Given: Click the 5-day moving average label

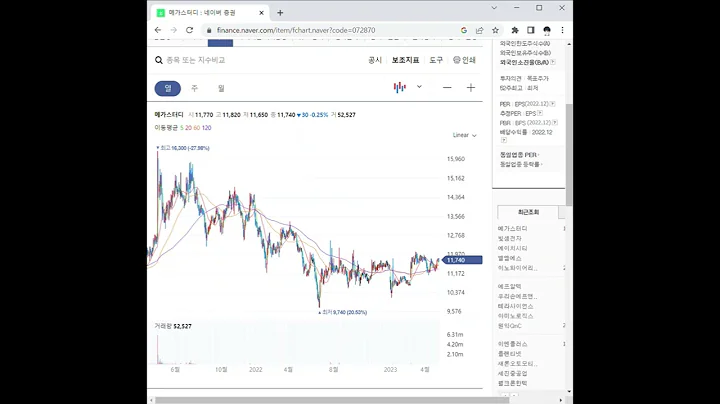Looking at the screenshot, I should tap(182, 128).
